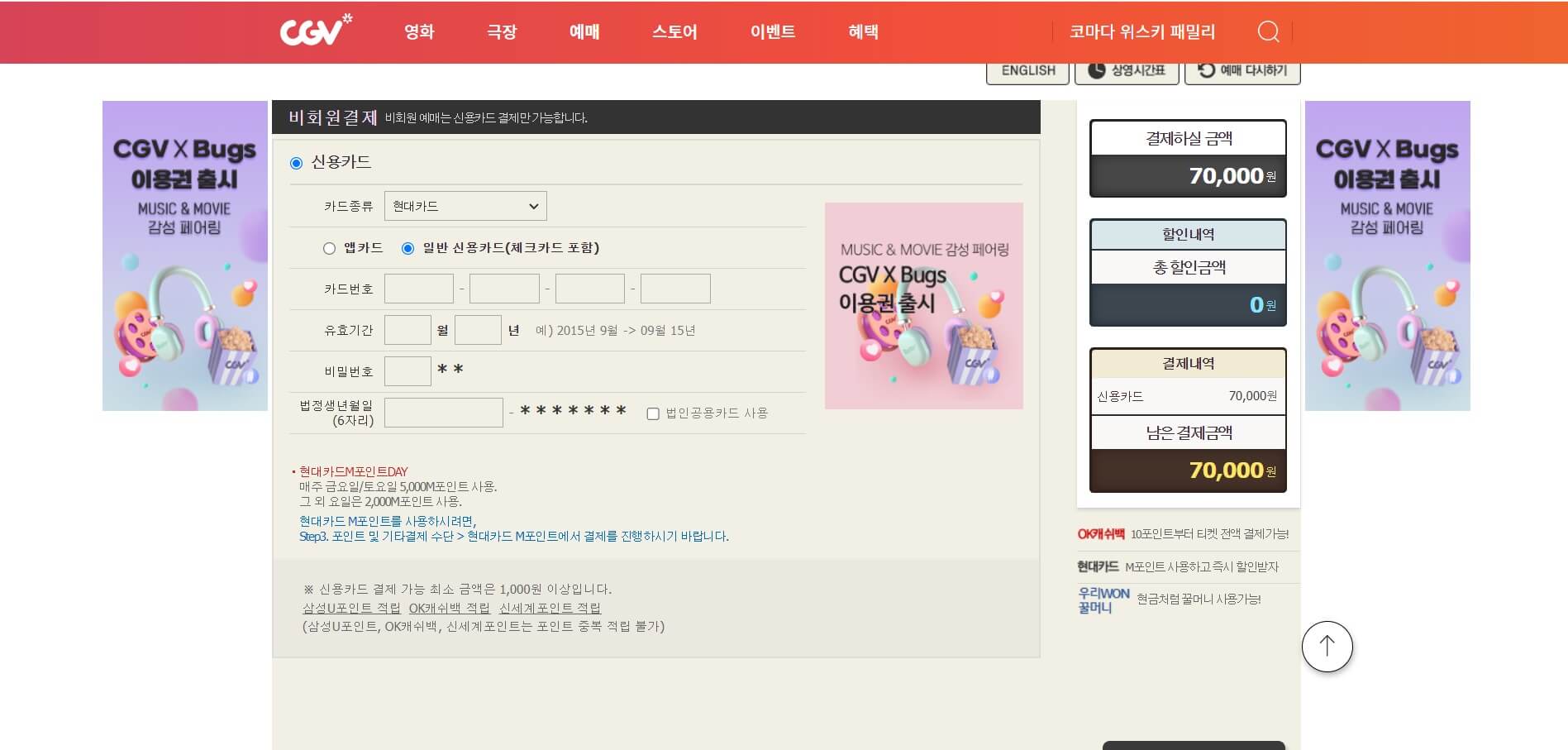Click the scroll-to-top arrow button
Image resolution: width=1568 pixels, height=750 pixels.
1327,647
